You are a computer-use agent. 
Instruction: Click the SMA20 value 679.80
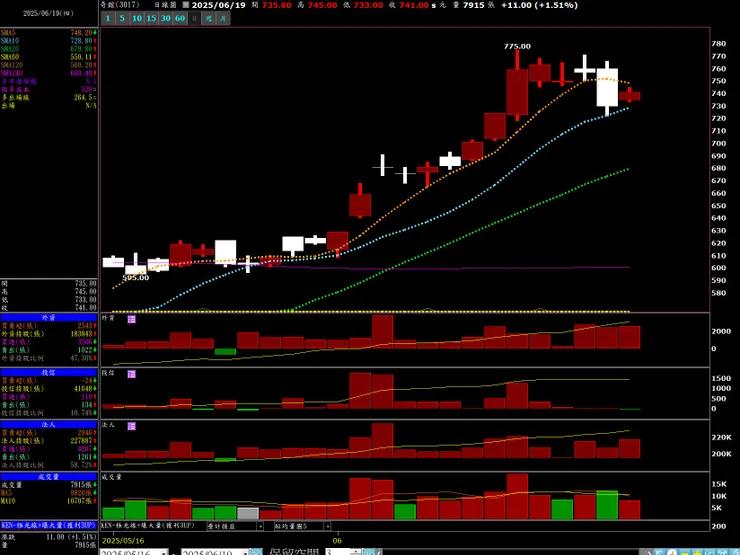[82, 49]
